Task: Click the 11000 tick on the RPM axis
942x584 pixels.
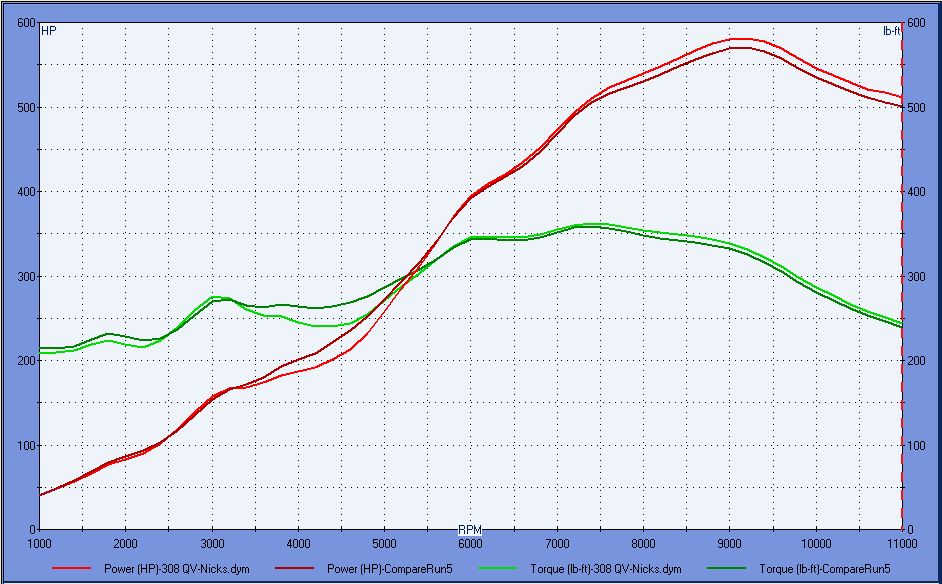Action: (901, 543)
